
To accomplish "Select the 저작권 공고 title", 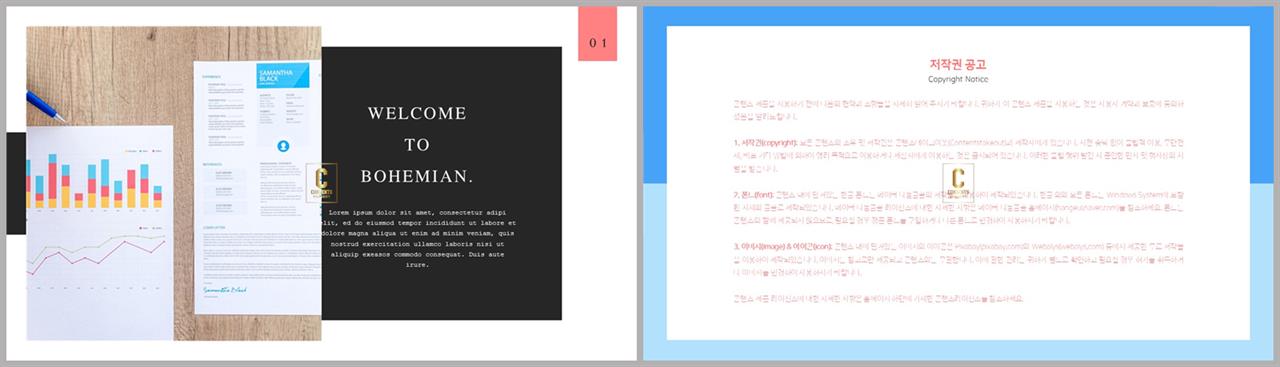I will (958, 65).
